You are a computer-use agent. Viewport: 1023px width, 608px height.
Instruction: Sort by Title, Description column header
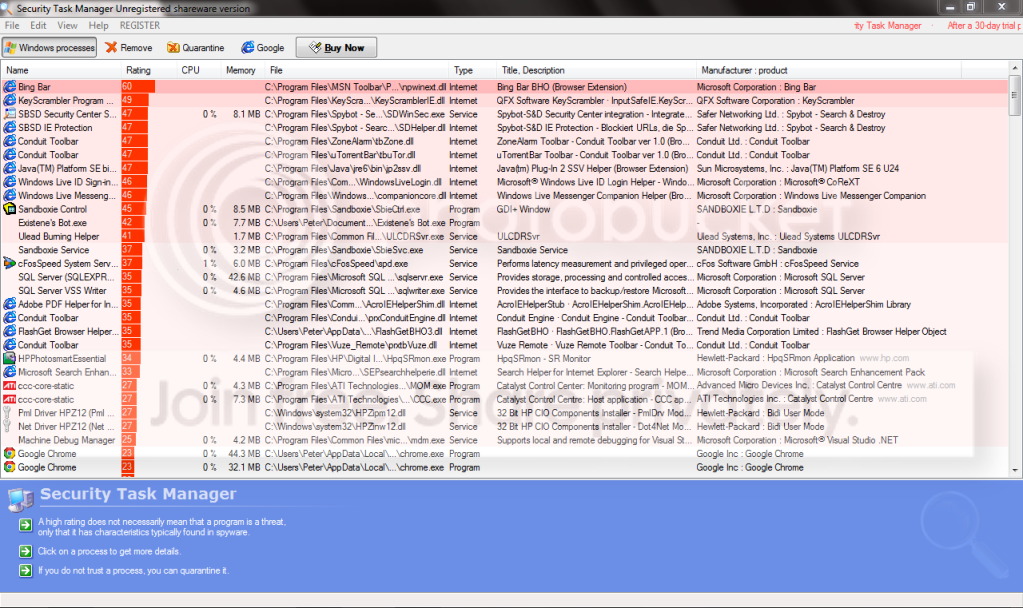(x=596, y=70)
